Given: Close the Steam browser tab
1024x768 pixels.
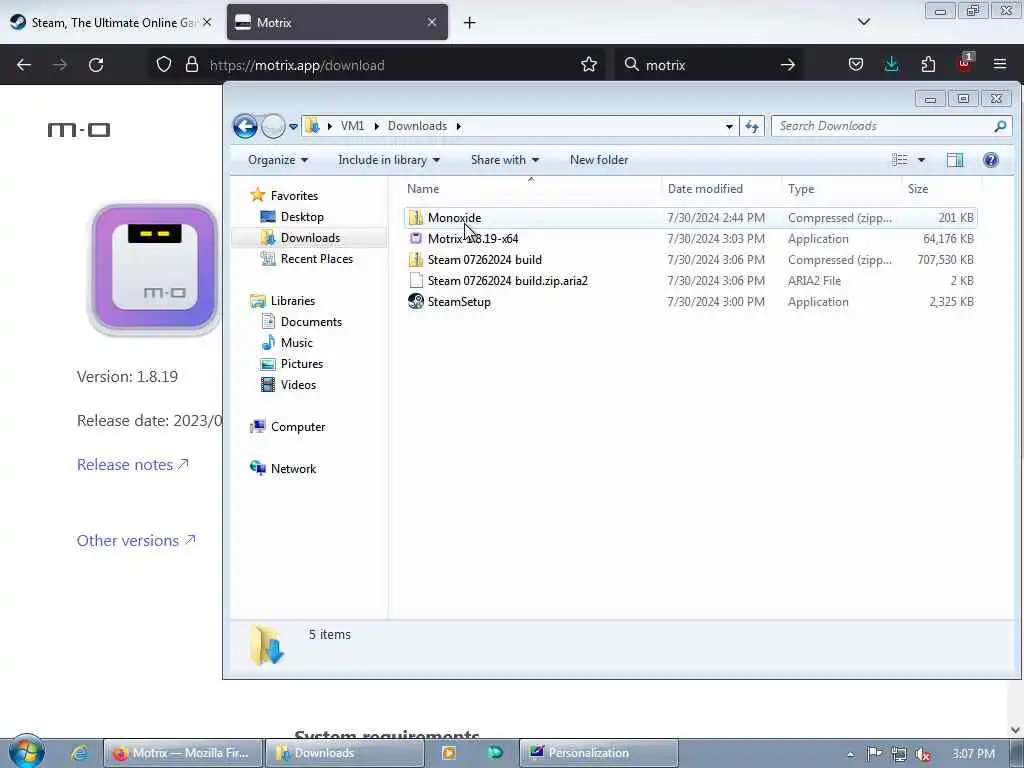Looking at the screenshot, I should 207,22.
